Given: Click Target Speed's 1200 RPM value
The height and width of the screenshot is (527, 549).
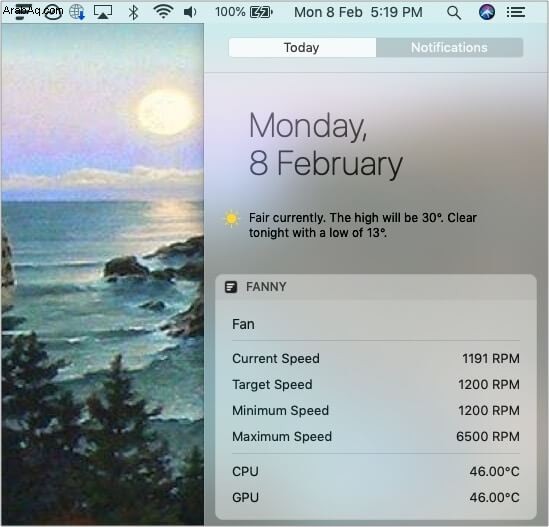Looking at the screenshot, I should tap(489, 384).
